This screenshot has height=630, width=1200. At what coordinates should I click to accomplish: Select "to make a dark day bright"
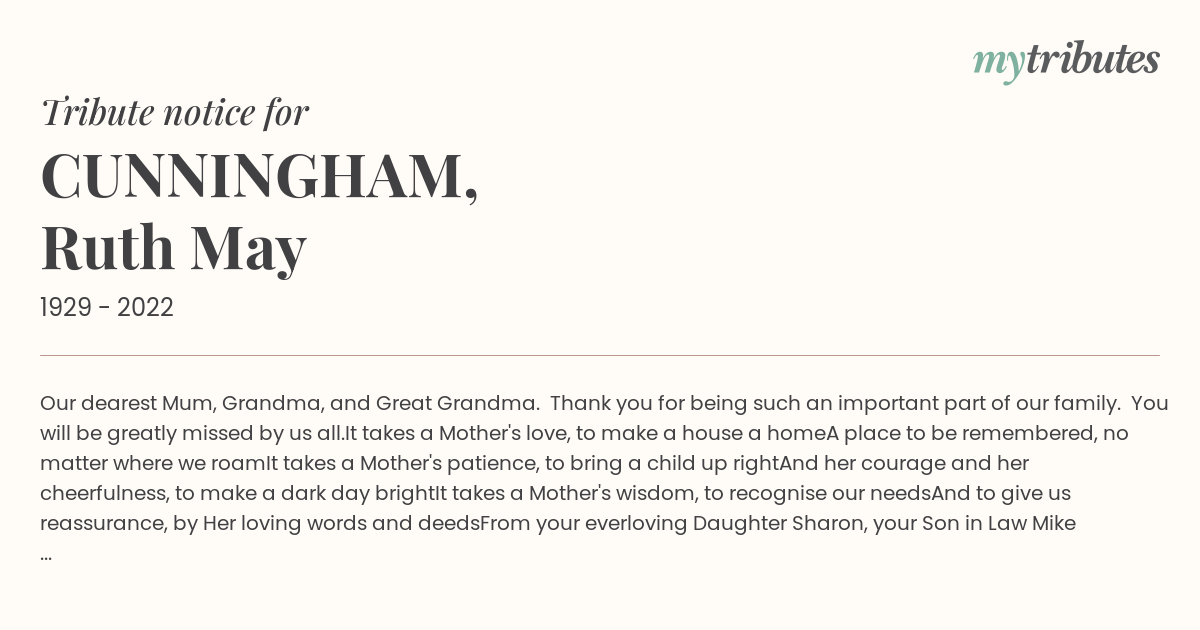tap(311, 494)
